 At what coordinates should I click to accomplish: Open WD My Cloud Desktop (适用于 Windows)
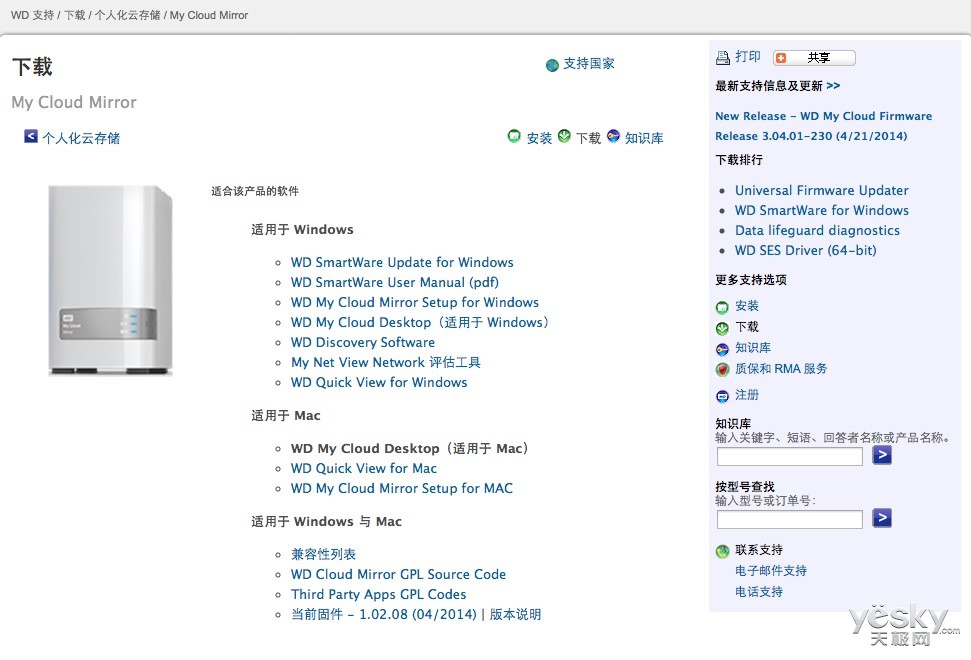(420, 323)
